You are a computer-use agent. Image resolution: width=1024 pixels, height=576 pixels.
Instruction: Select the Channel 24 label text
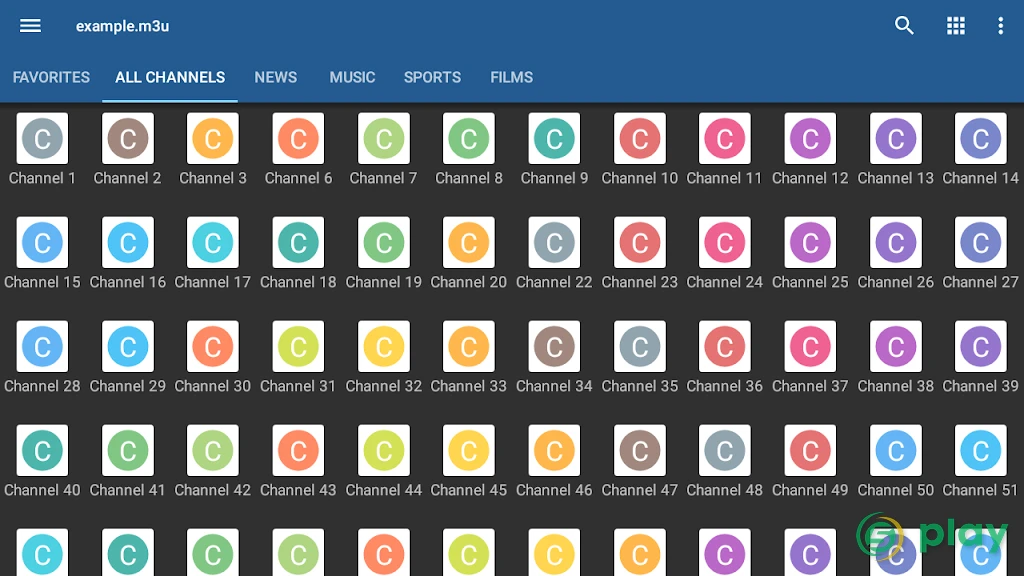(725, 282)
